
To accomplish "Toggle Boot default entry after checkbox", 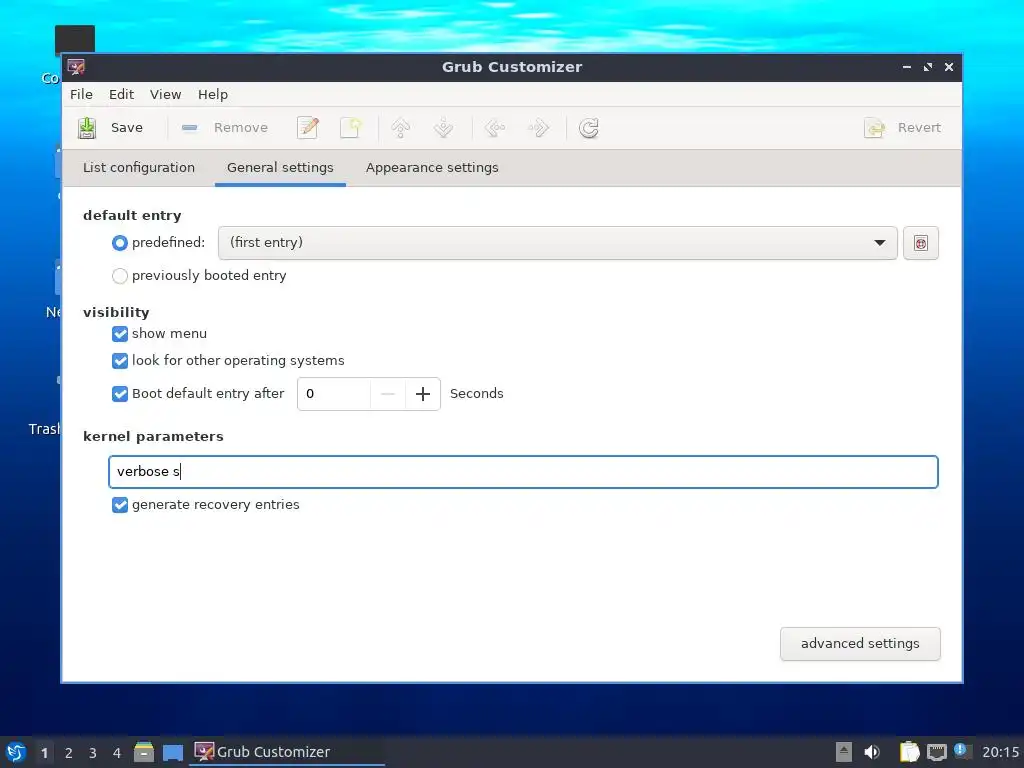I will [120, 394].
